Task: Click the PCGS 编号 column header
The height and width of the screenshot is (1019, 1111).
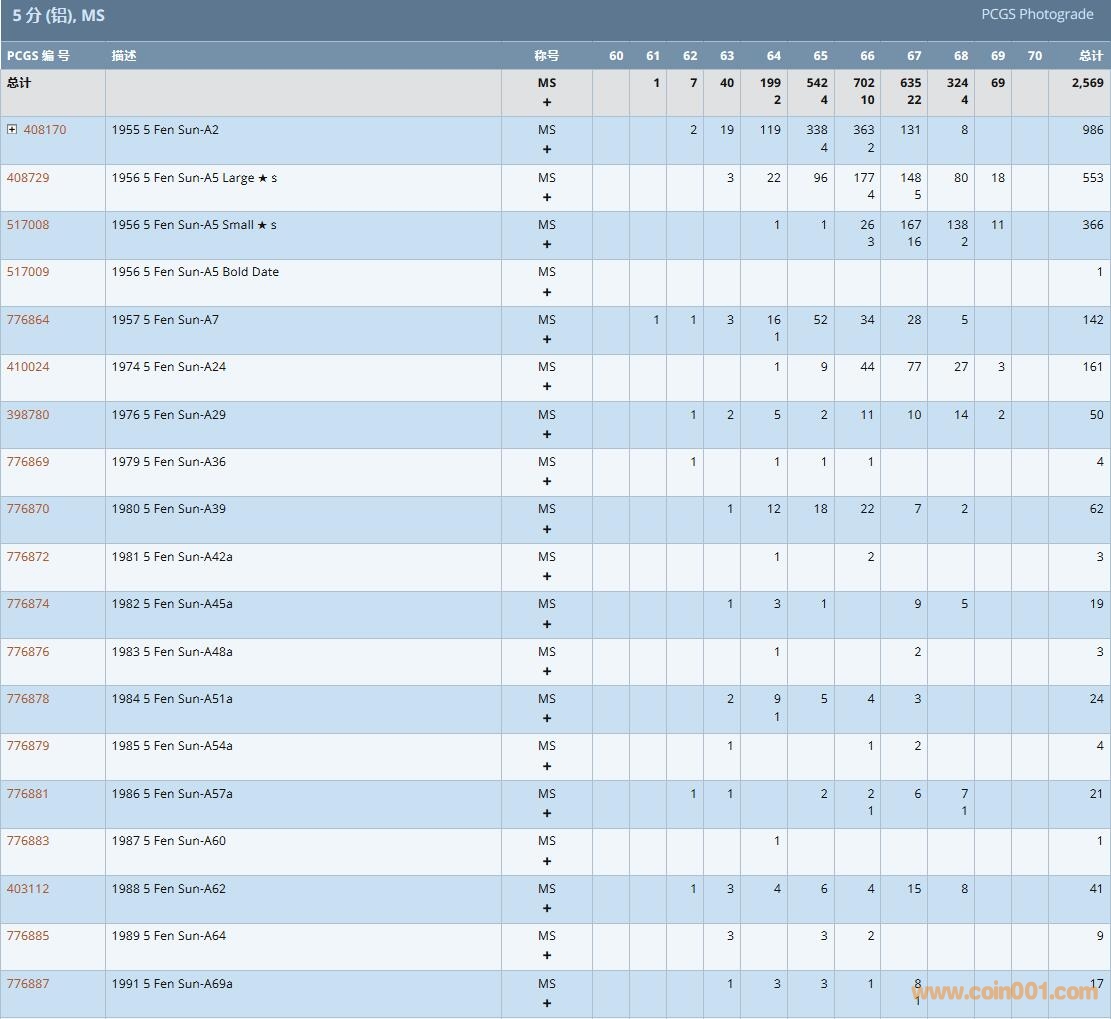Action: pos(38,56)
